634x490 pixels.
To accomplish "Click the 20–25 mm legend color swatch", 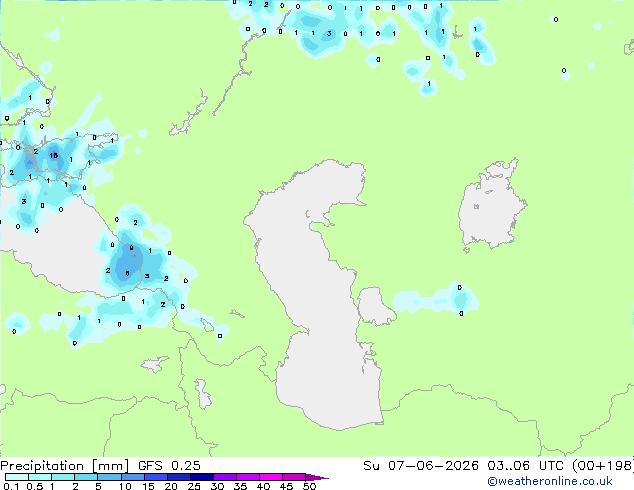I will [x=178, y=477].
